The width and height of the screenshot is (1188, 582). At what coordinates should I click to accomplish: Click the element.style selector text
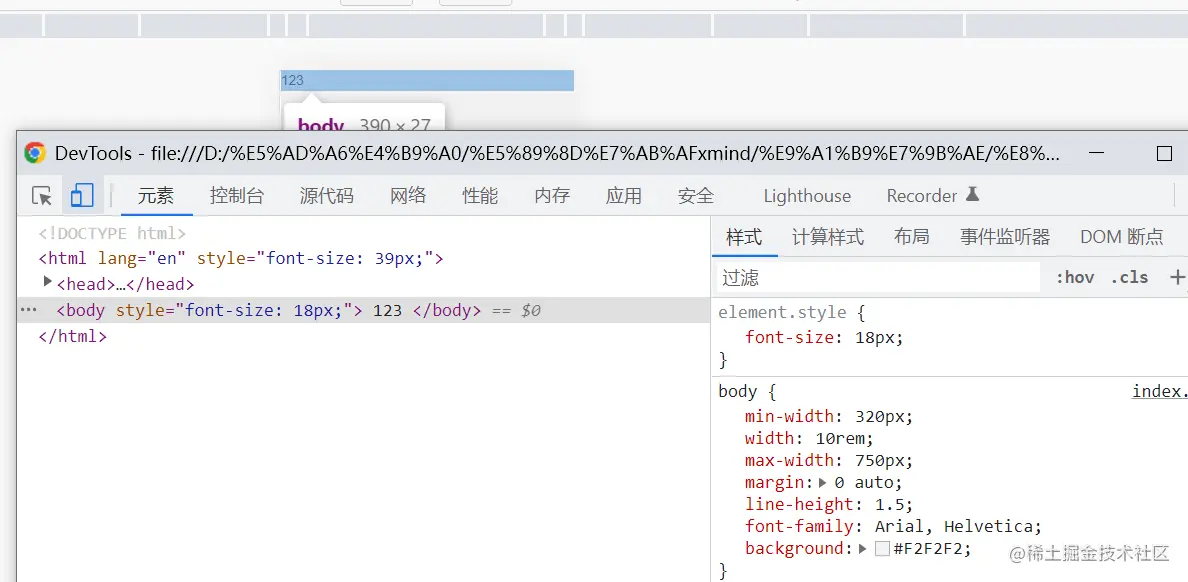(782, 311)
